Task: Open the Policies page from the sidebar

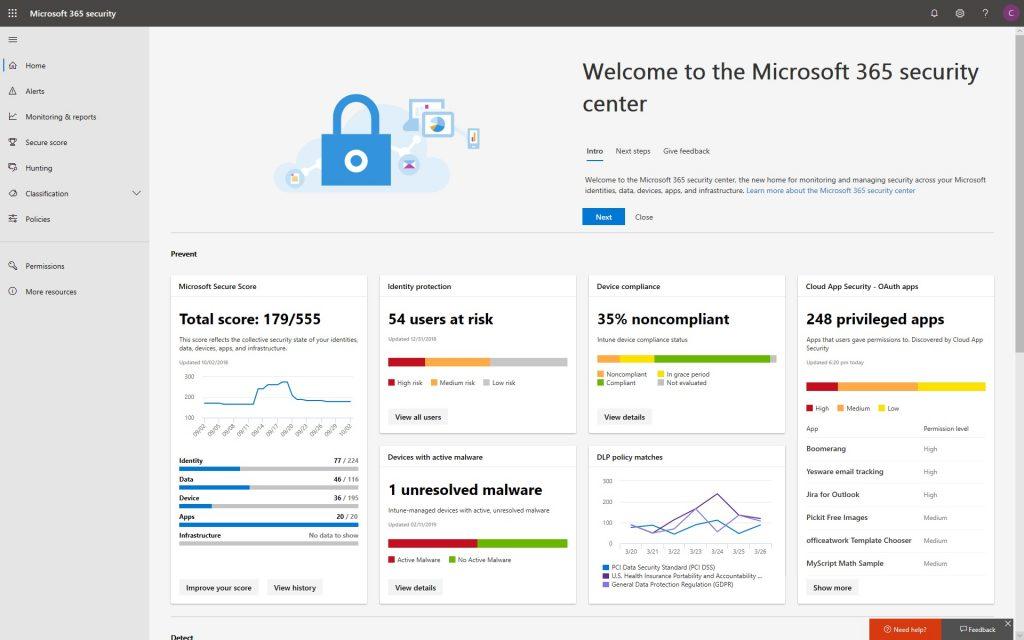Action: coord(40,219)
